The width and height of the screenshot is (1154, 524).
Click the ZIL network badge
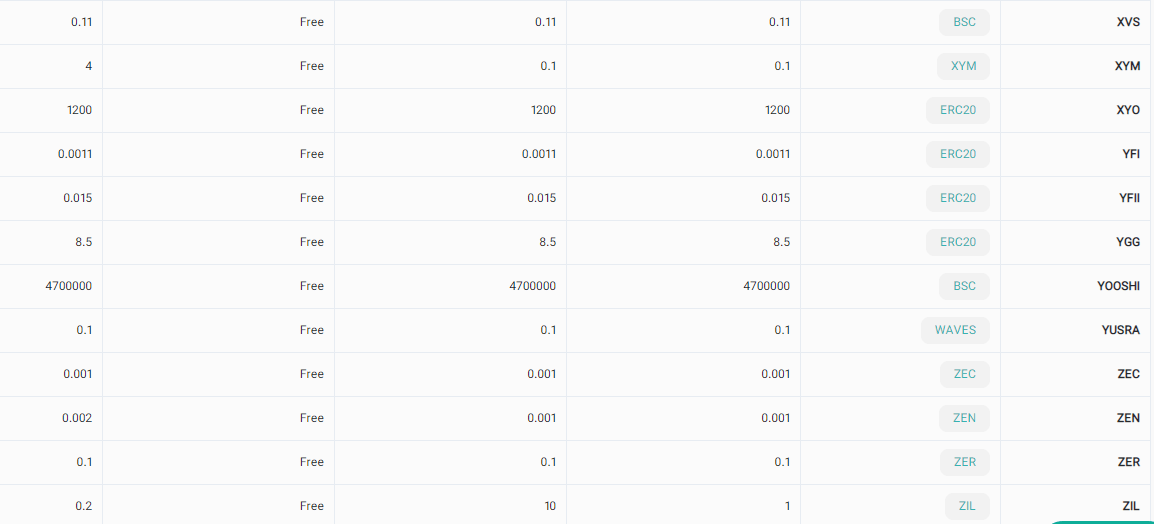click(x=966, y=506)
